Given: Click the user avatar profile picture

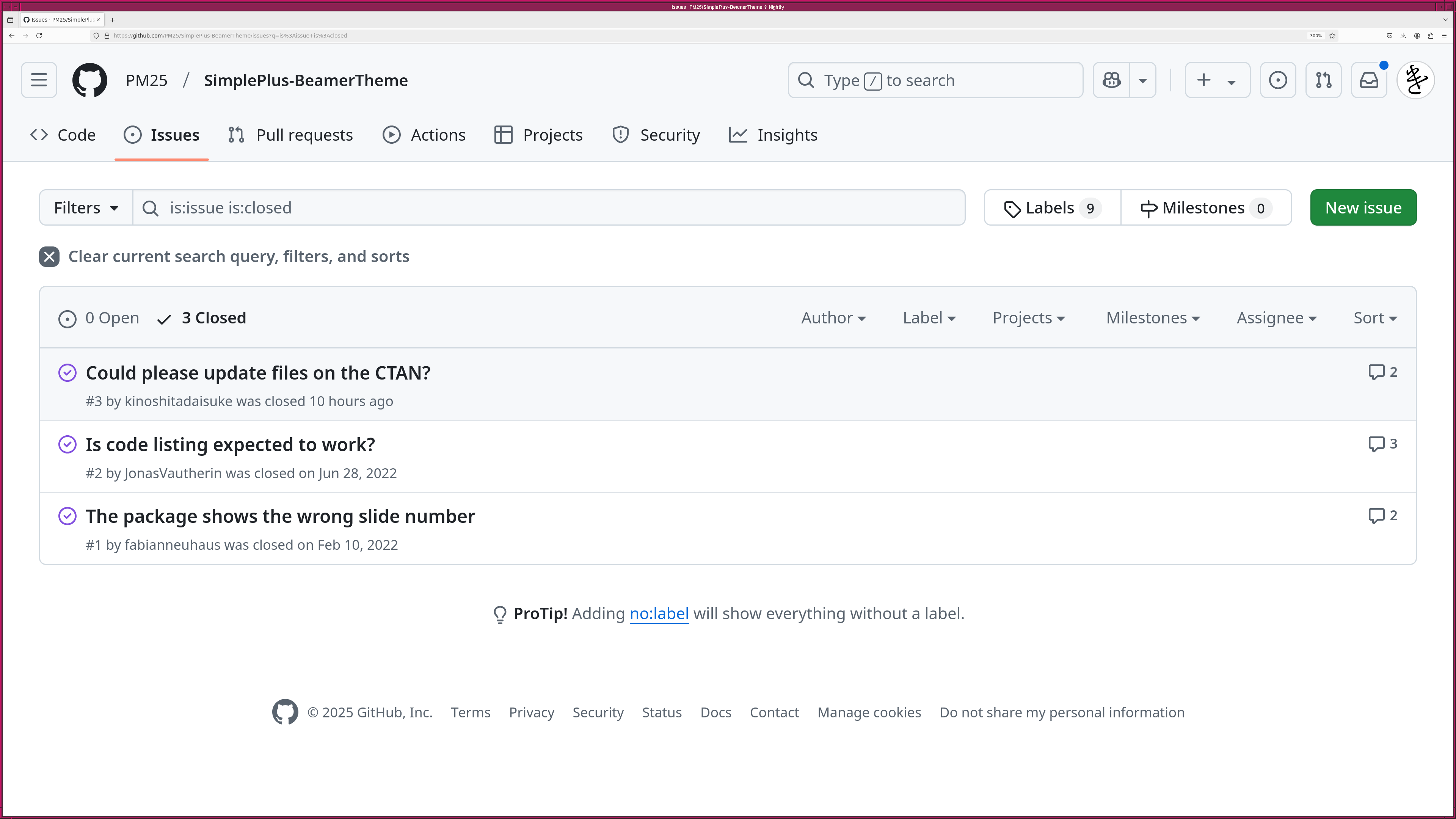Looking at the screenshot, I should point(1415,80).
